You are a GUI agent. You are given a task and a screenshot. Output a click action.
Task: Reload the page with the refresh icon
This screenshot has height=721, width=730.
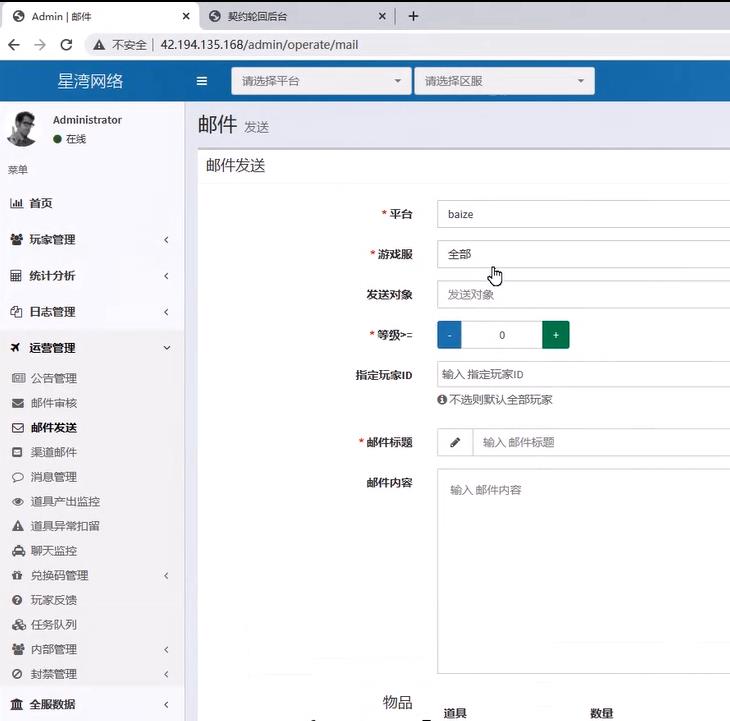(x=66, y=45)
